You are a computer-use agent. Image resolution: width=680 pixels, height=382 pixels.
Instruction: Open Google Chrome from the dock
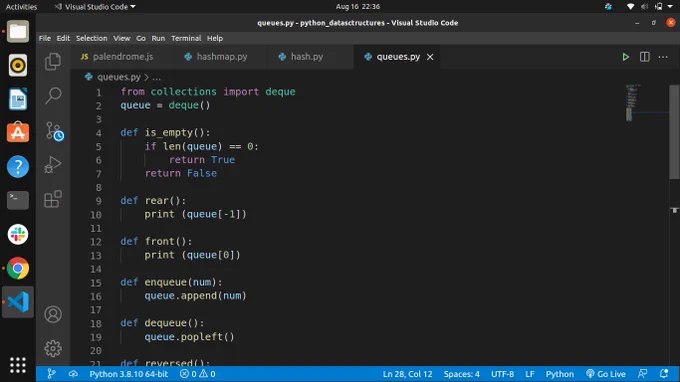click(x=18, y=268)
